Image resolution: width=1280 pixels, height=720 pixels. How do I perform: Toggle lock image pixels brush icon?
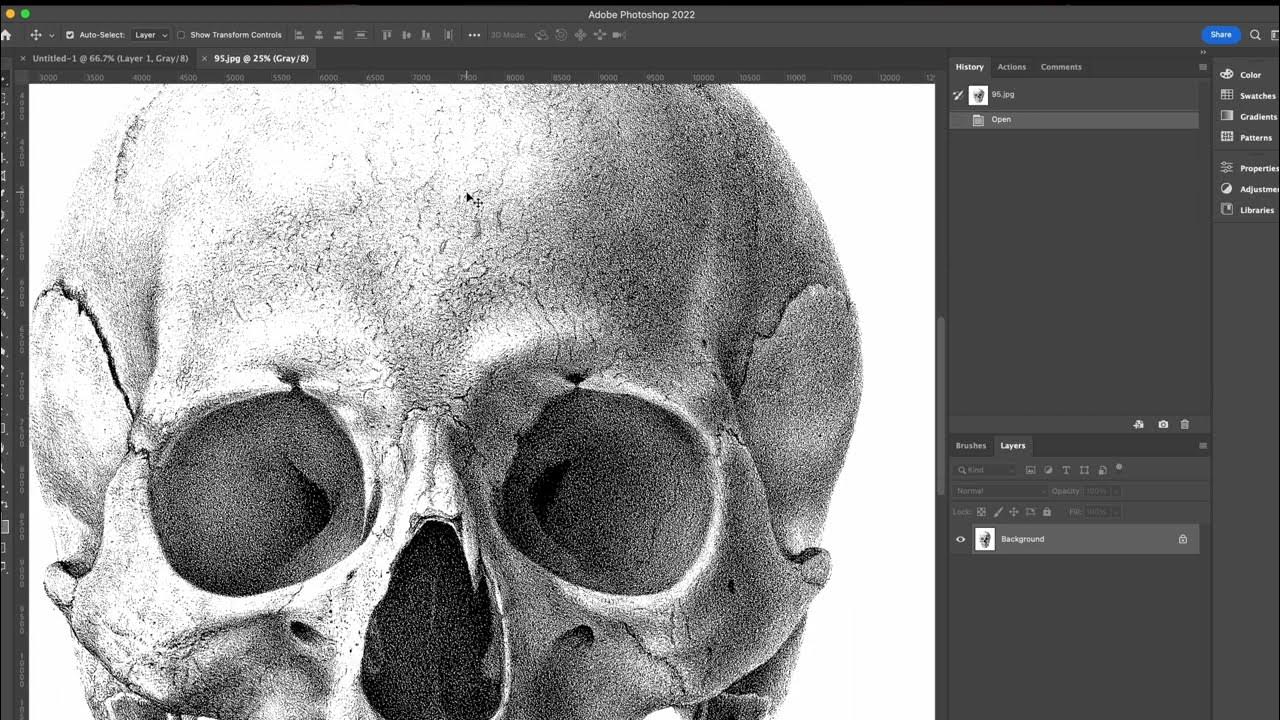pyautogui.click(x=997, y=512)
